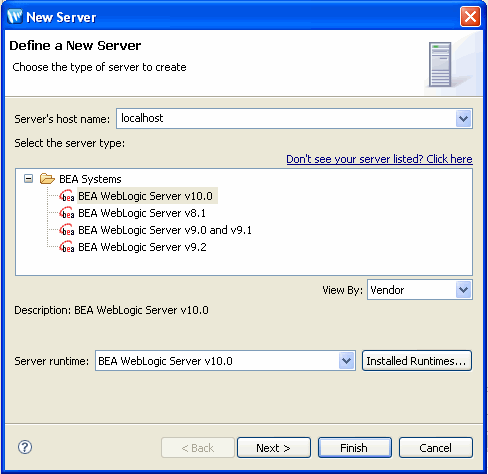Image resolution: width=488 pixels, height=474 pixels.
Task: Click the bea icon beside WebLogic Server v10.0
Action: click(x=67, y=196)
